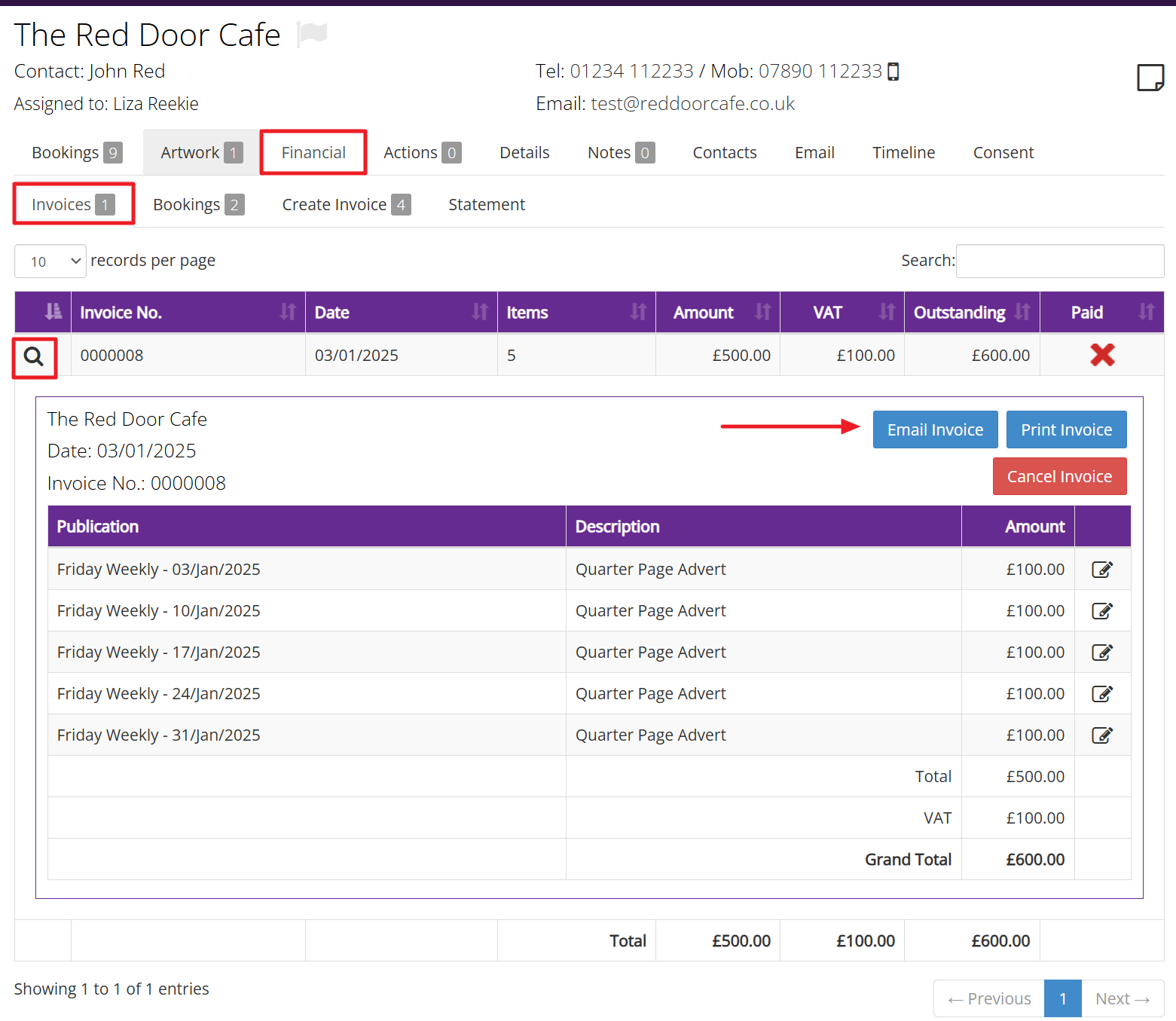Sort by the first column sort icon
Viewport: 1176px width, 1021px height.
pos(53,312)
